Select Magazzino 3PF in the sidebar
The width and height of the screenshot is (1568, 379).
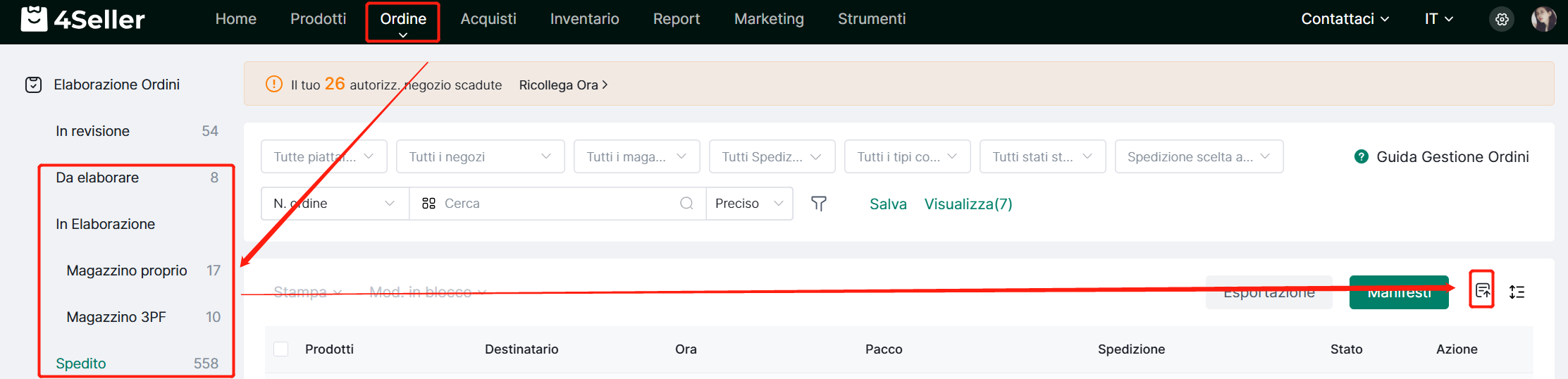click(116, 317)
